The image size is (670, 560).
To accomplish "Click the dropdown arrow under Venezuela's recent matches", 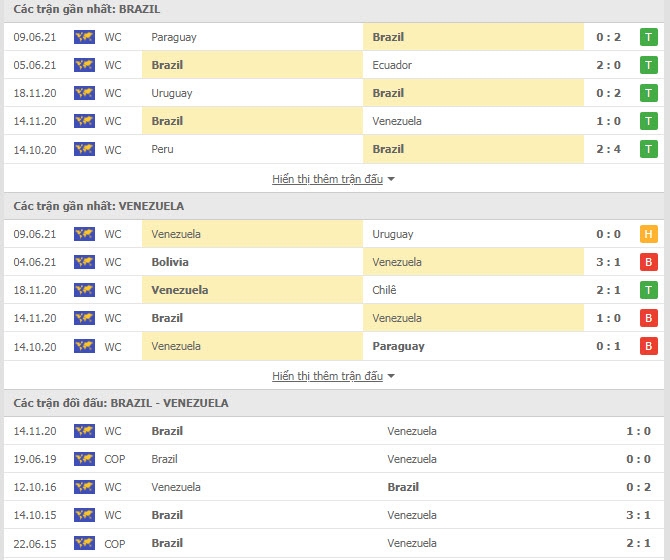I will 391,376.
